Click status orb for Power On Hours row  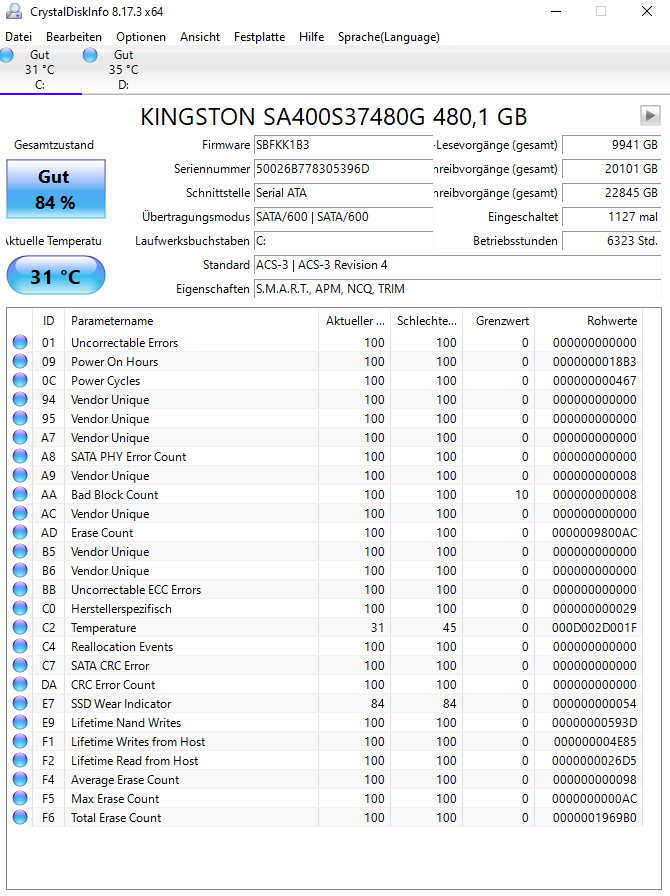pos(20,361)
